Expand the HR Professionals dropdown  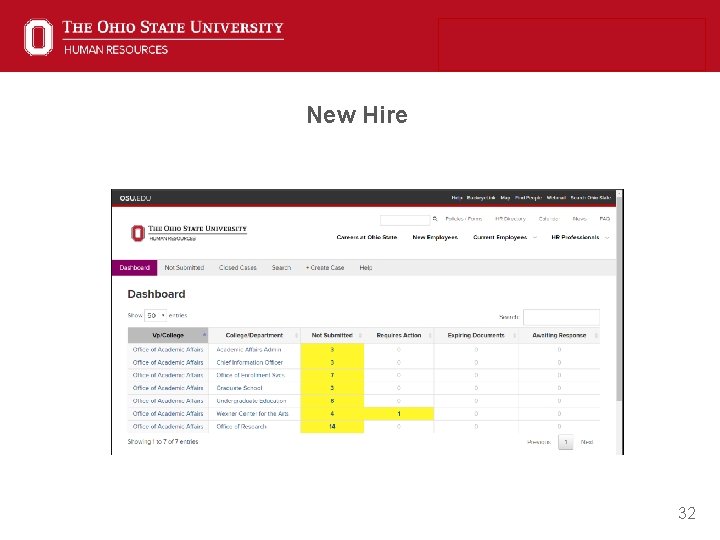click(x=580, y=237)
